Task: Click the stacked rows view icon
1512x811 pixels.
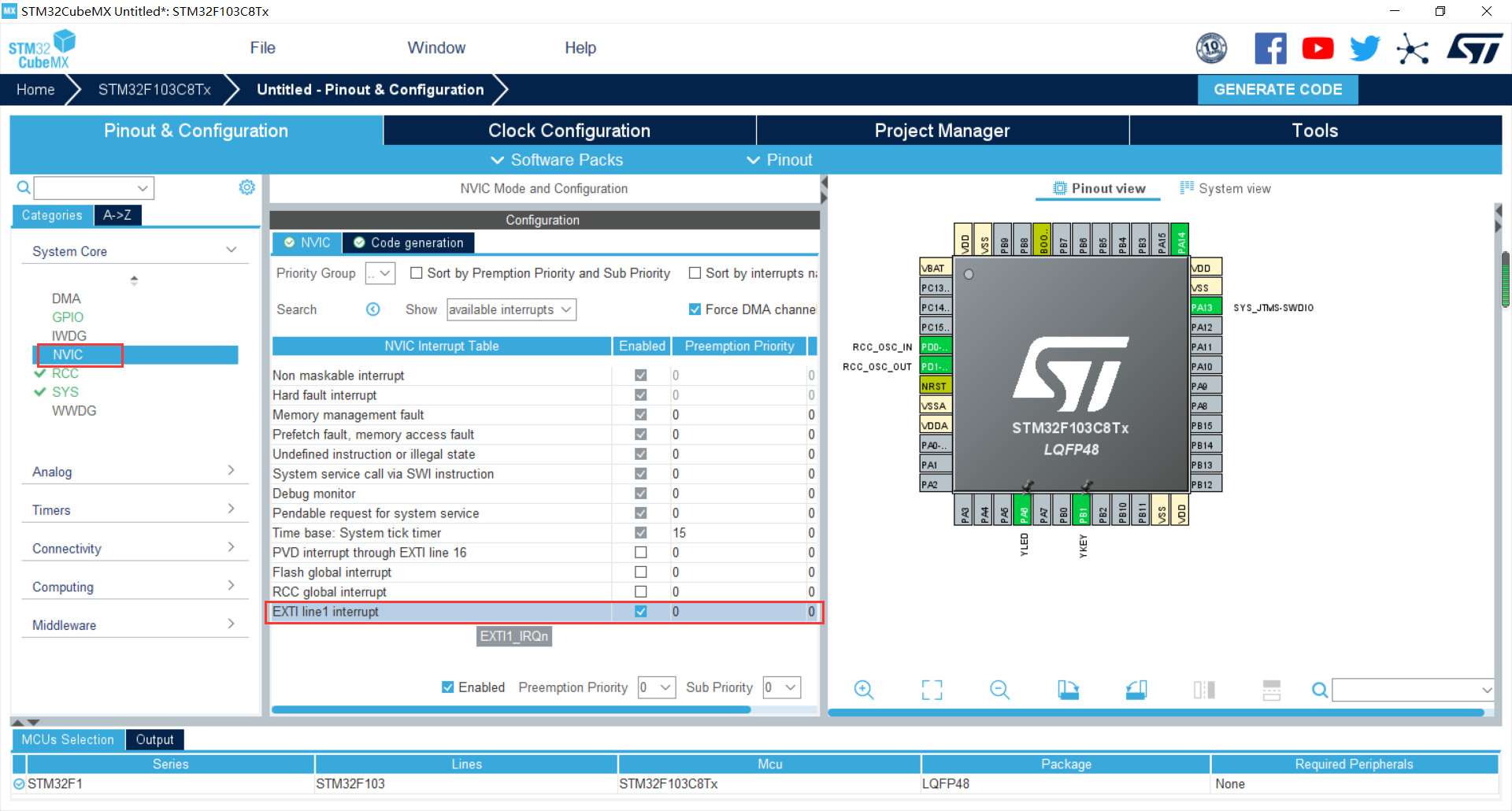Action: click(x=1272, y=691)
